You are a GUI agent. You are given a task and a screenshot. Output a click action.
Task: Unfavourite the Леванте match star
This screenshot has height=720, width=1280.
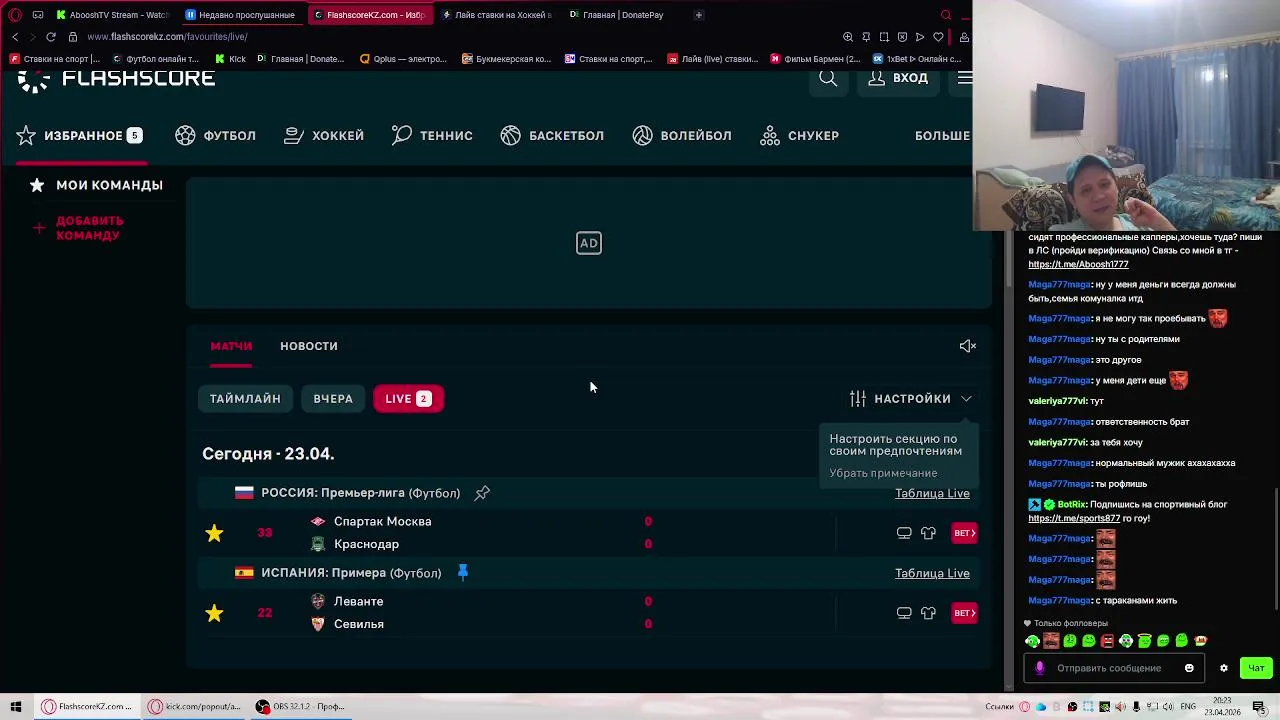tap(214, 613)
